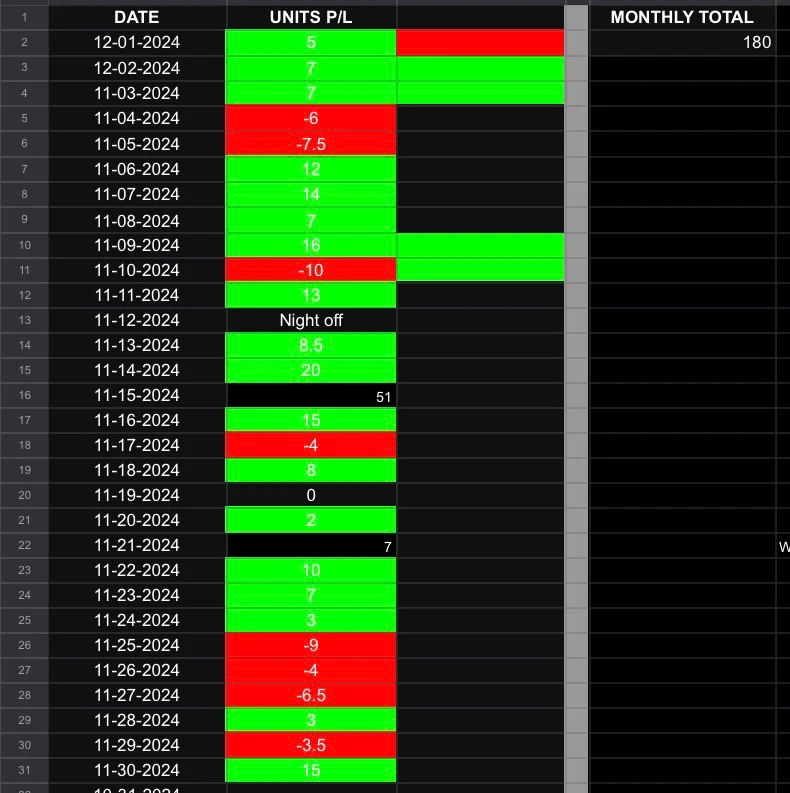Select the date cell 11-05-2024
The height and width of the screenshot is (793, 790).
tap(137, 144)
